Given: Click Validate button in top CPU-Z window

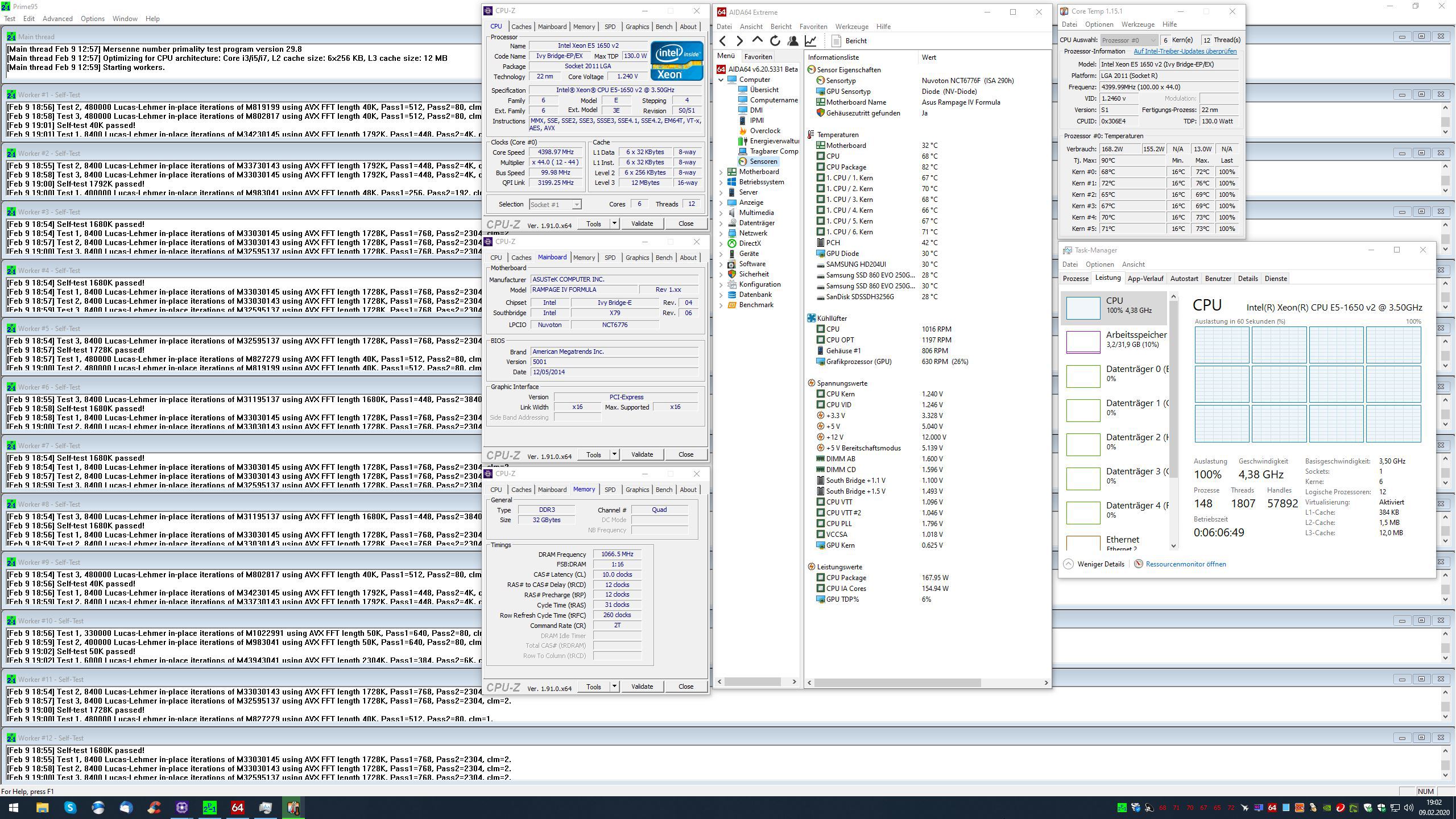Looking at the screenshot, I should pyautogui.click(x=642, y=224).
